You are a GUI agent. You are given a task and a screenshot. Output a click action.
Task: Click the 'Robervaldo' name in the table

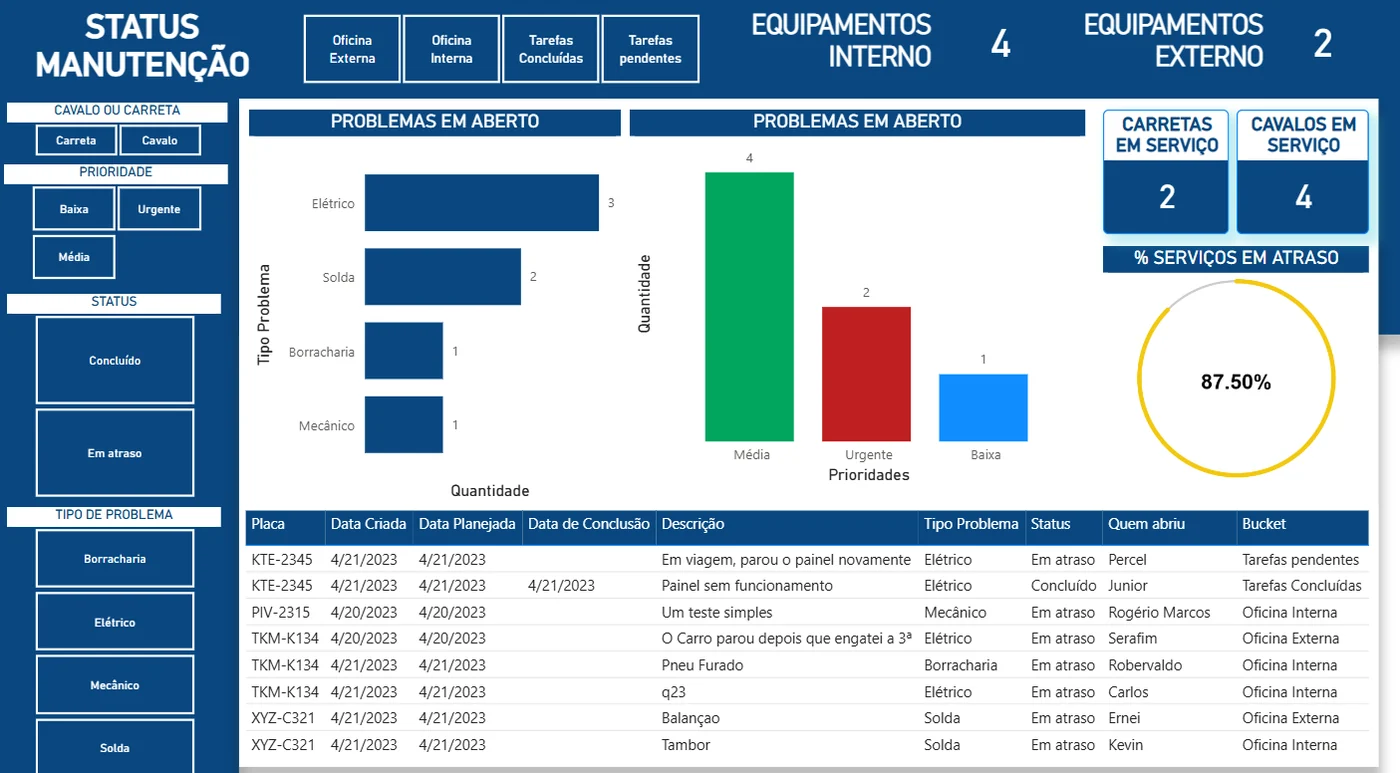pos(1145,665)
